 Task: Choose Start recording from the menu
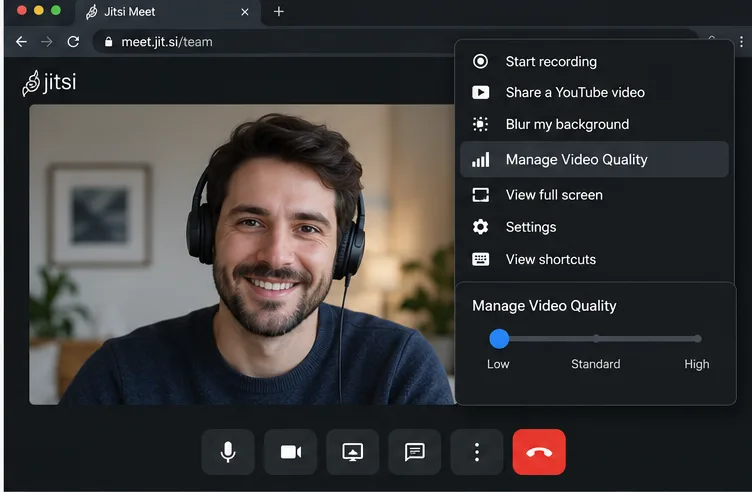coord(594,61)
